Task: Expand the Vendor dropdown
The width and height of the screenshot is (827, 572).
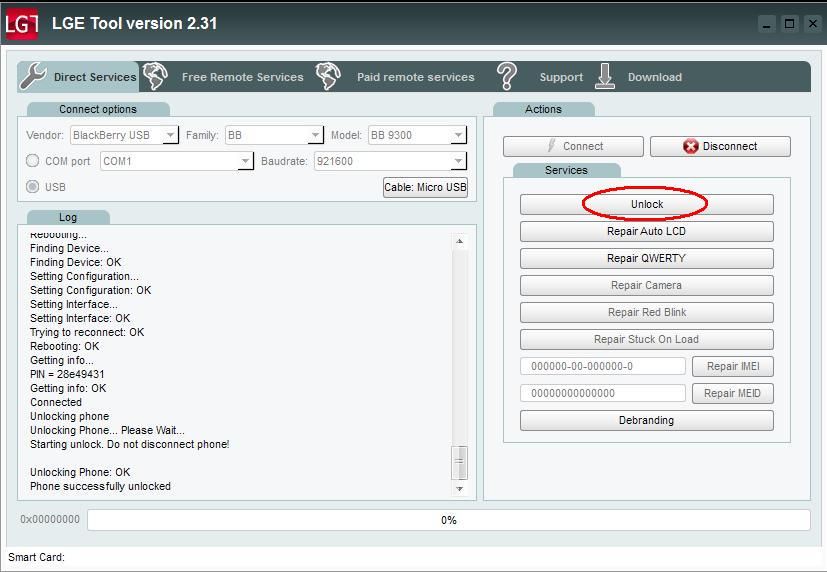Action: (x=170, y=135)
